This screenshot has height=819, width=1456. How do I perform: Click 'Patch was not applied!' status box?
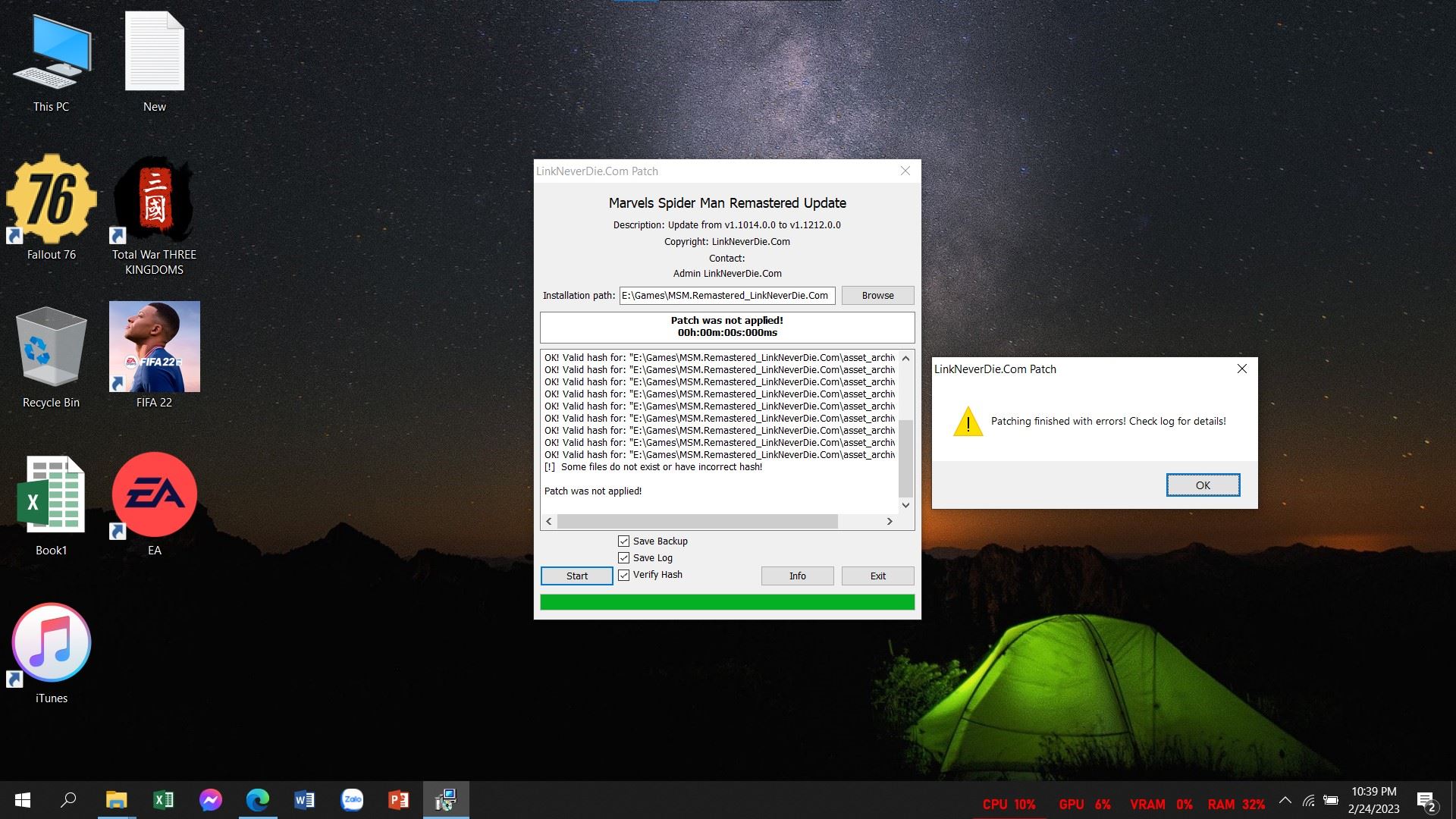pyautogui.click(x=727, y=328)
